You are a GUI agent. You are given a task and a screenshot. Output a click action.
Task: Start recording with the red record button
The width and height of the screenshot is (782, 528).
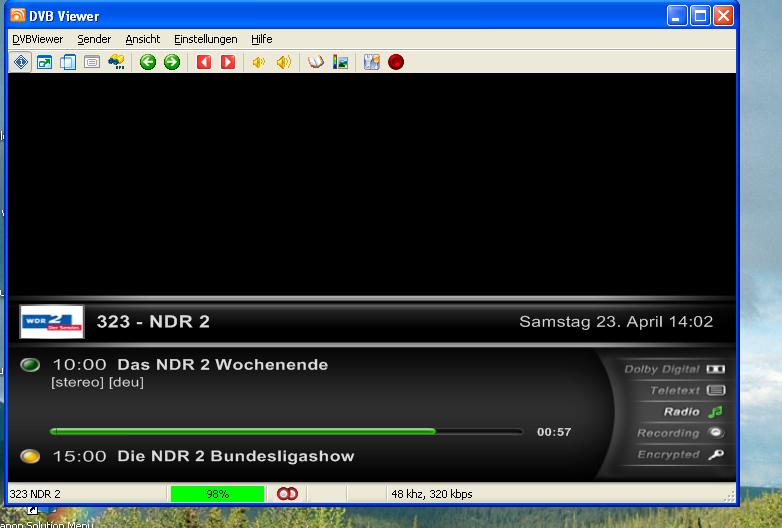(396, 62)
